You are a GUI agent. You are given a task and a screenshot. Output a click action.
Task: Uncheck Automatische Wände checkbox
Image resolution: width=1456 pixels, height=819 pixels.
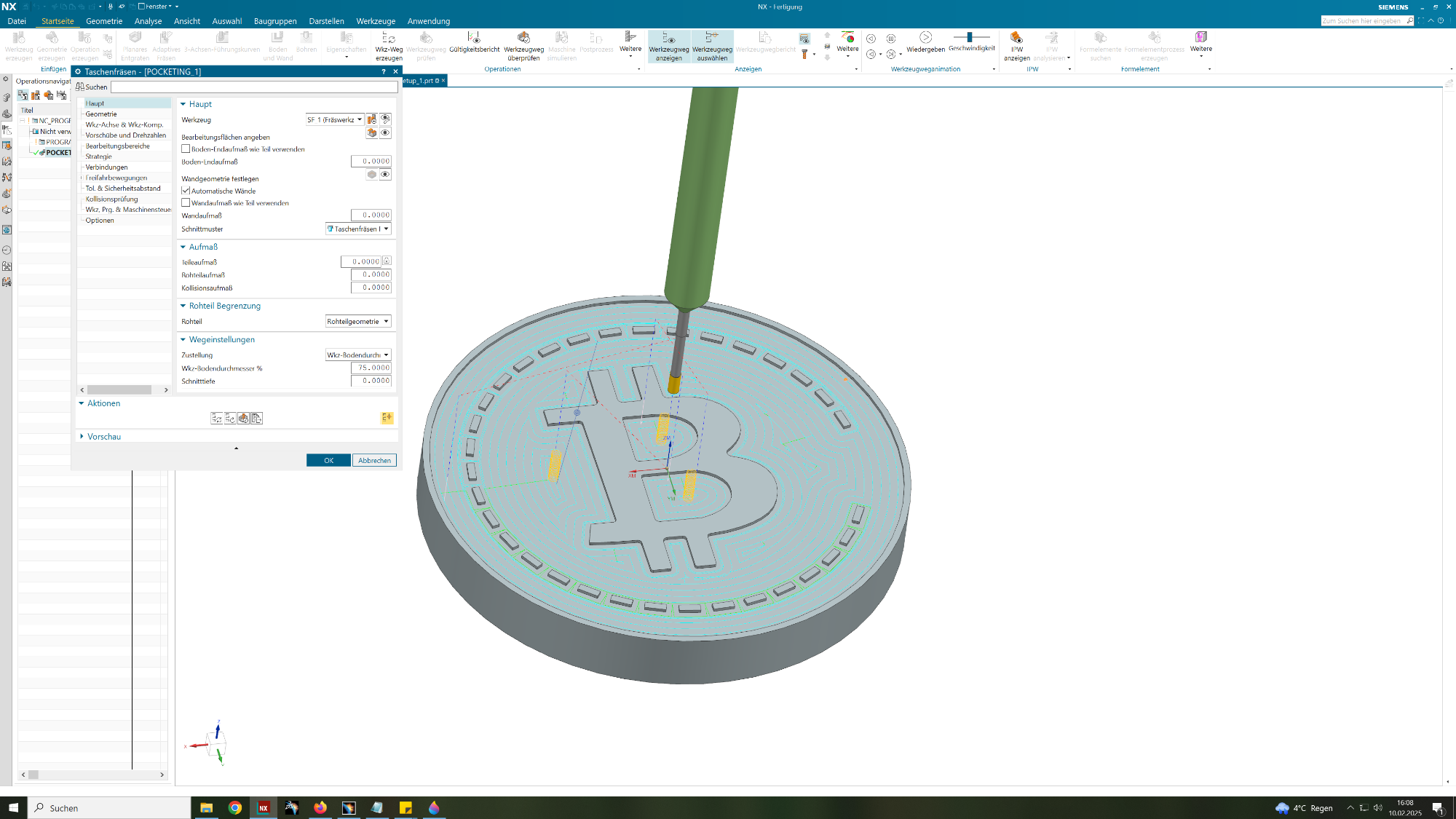point(186,191)
